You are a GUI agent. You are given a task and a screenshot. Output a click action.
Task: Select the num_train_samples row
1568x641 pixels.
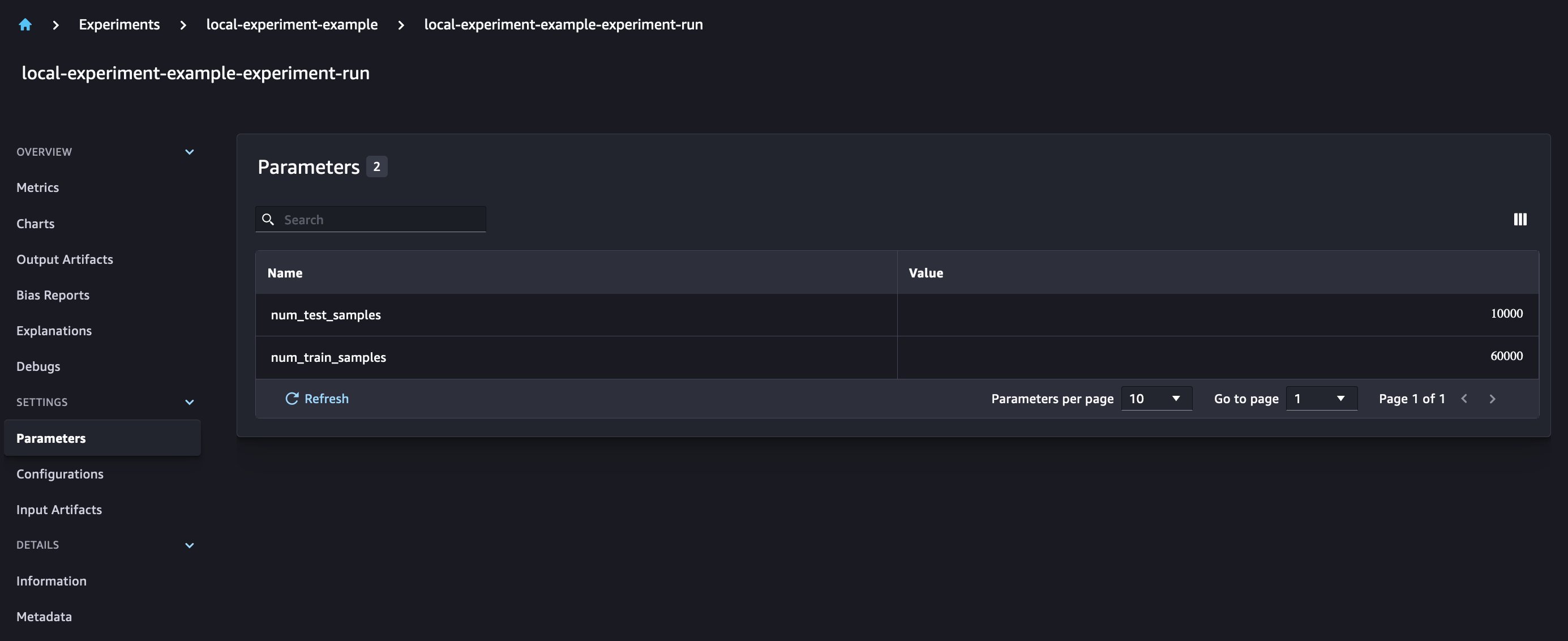click(x=329, y=357)
